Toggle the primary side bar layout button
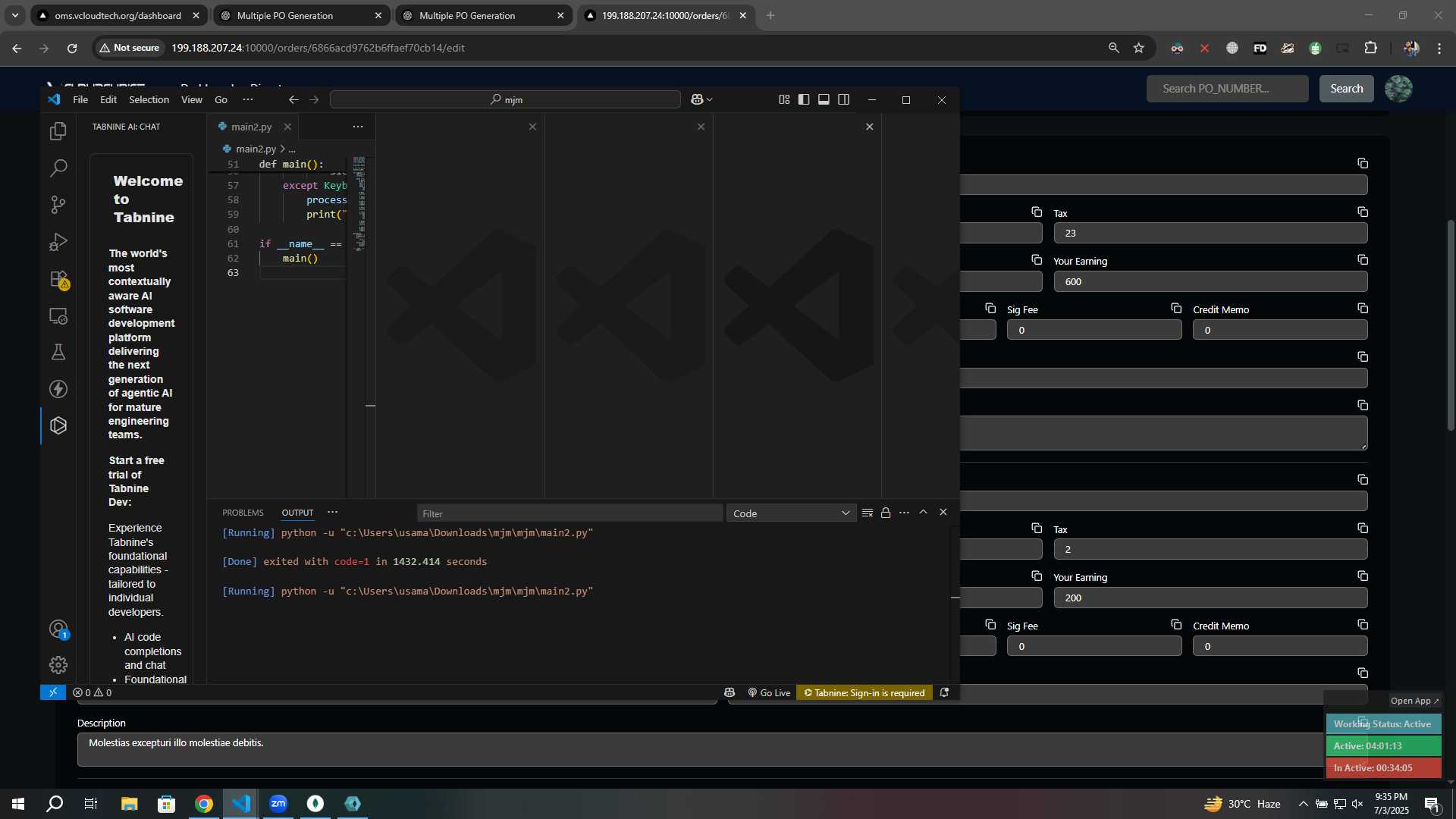The image size is (1456, 819). (x=804, y=99)
